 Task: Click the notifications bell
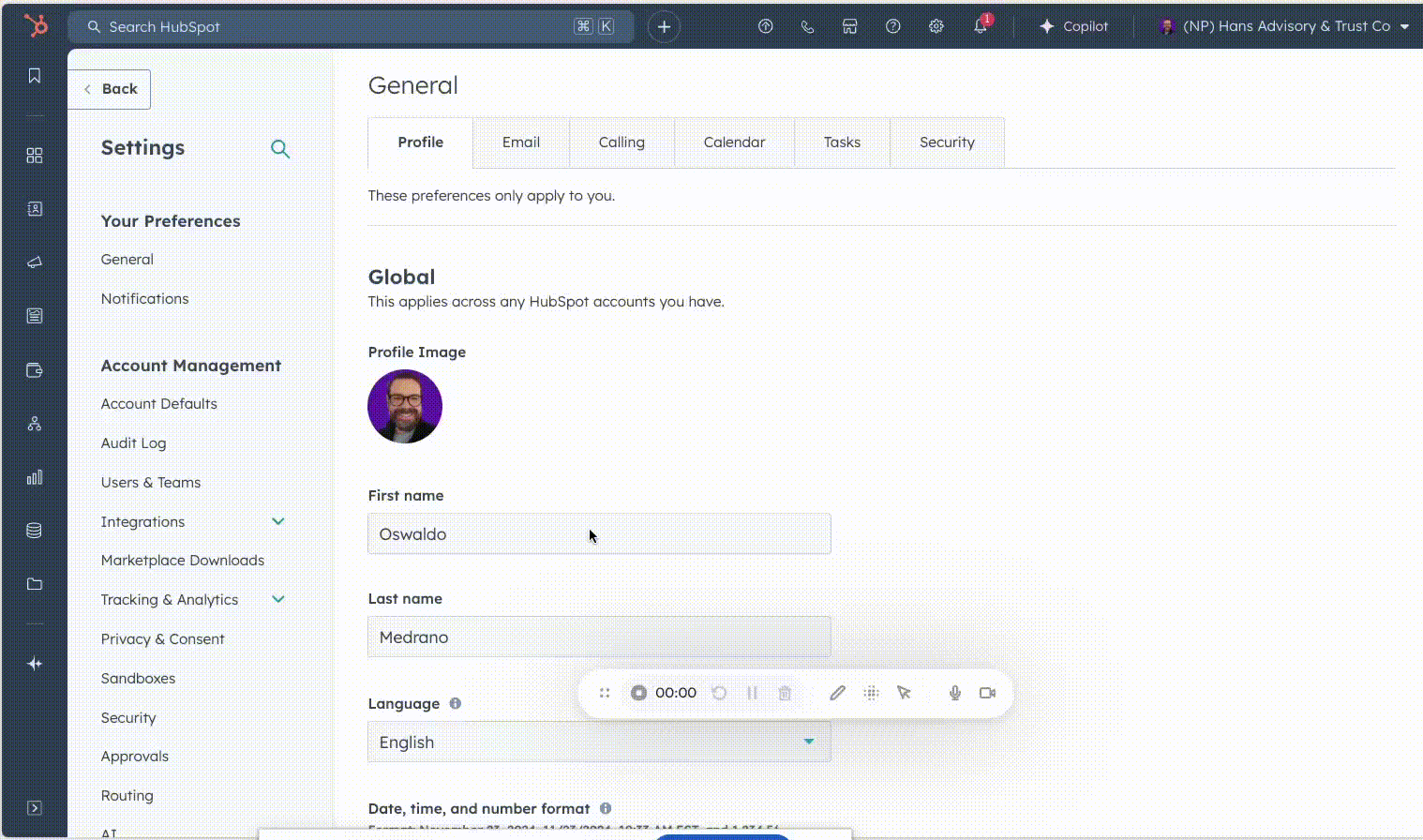coord(980,26)
